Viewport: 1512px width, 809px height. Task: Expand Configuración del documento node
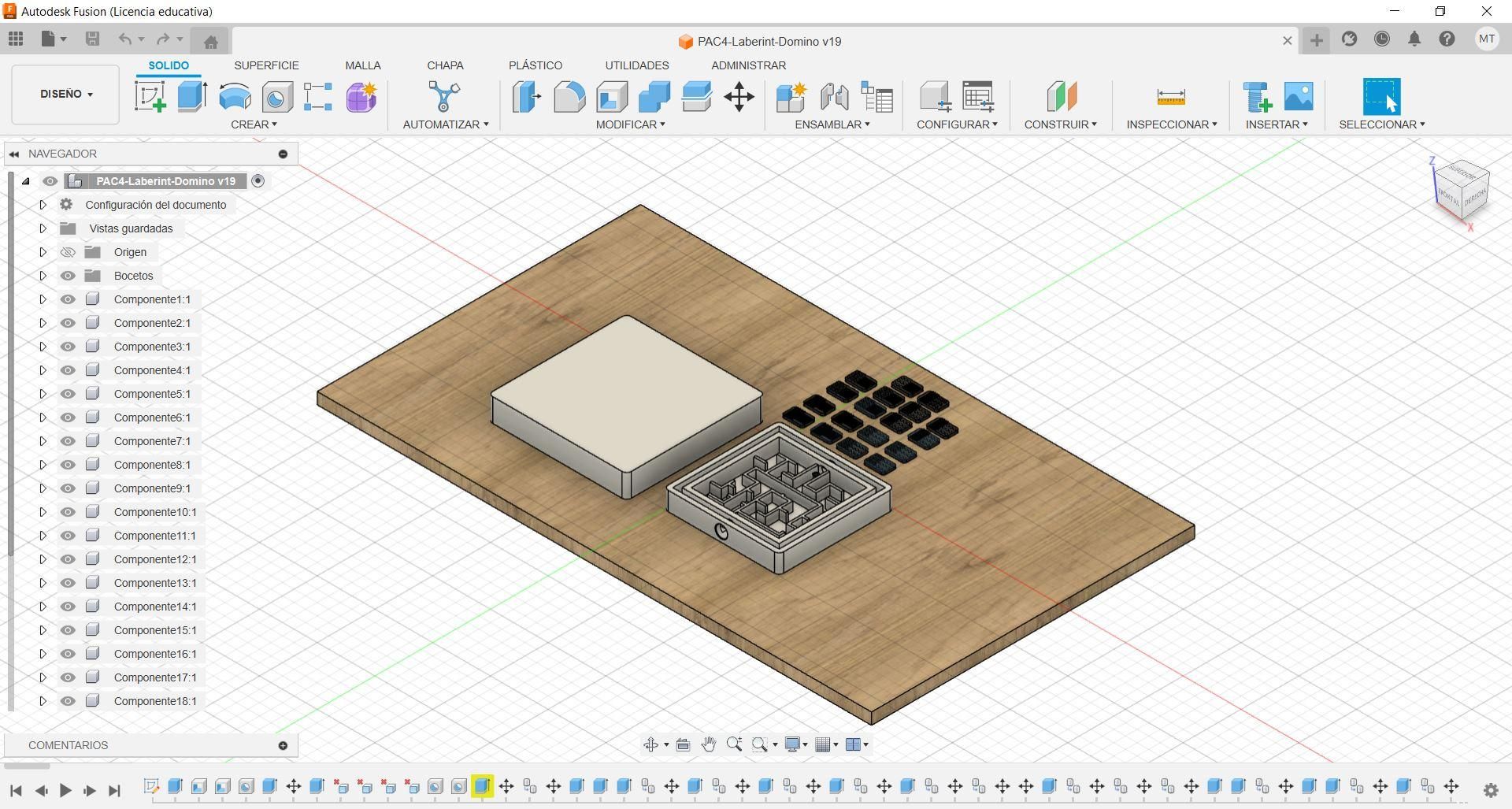pos(43,205)
